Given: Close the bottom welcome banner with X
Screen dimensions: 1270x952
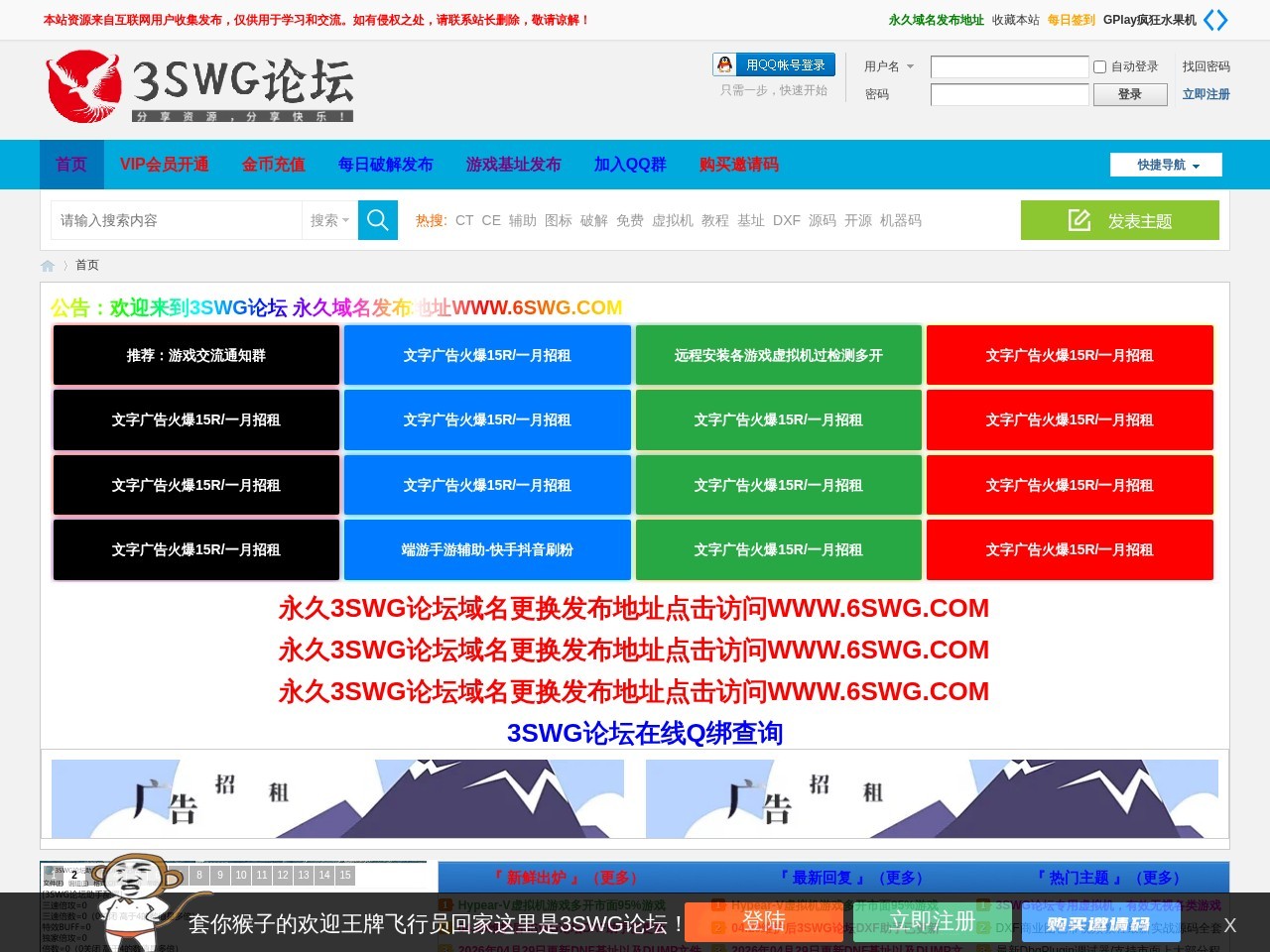Looking at the screenshot, I should click(1229, 925).
